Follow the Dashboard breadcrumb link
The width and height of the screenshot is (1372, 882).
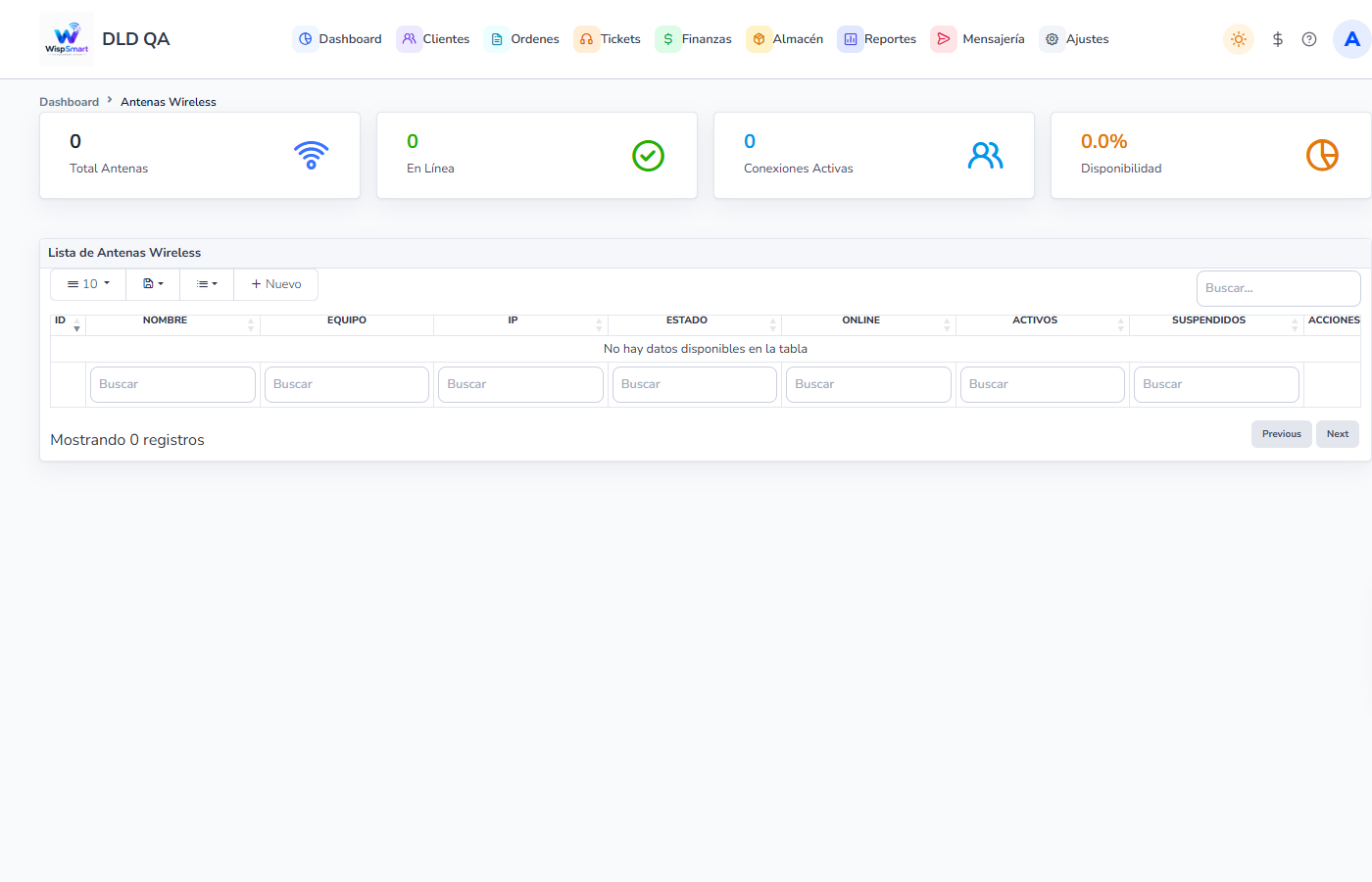click(69, 102)
